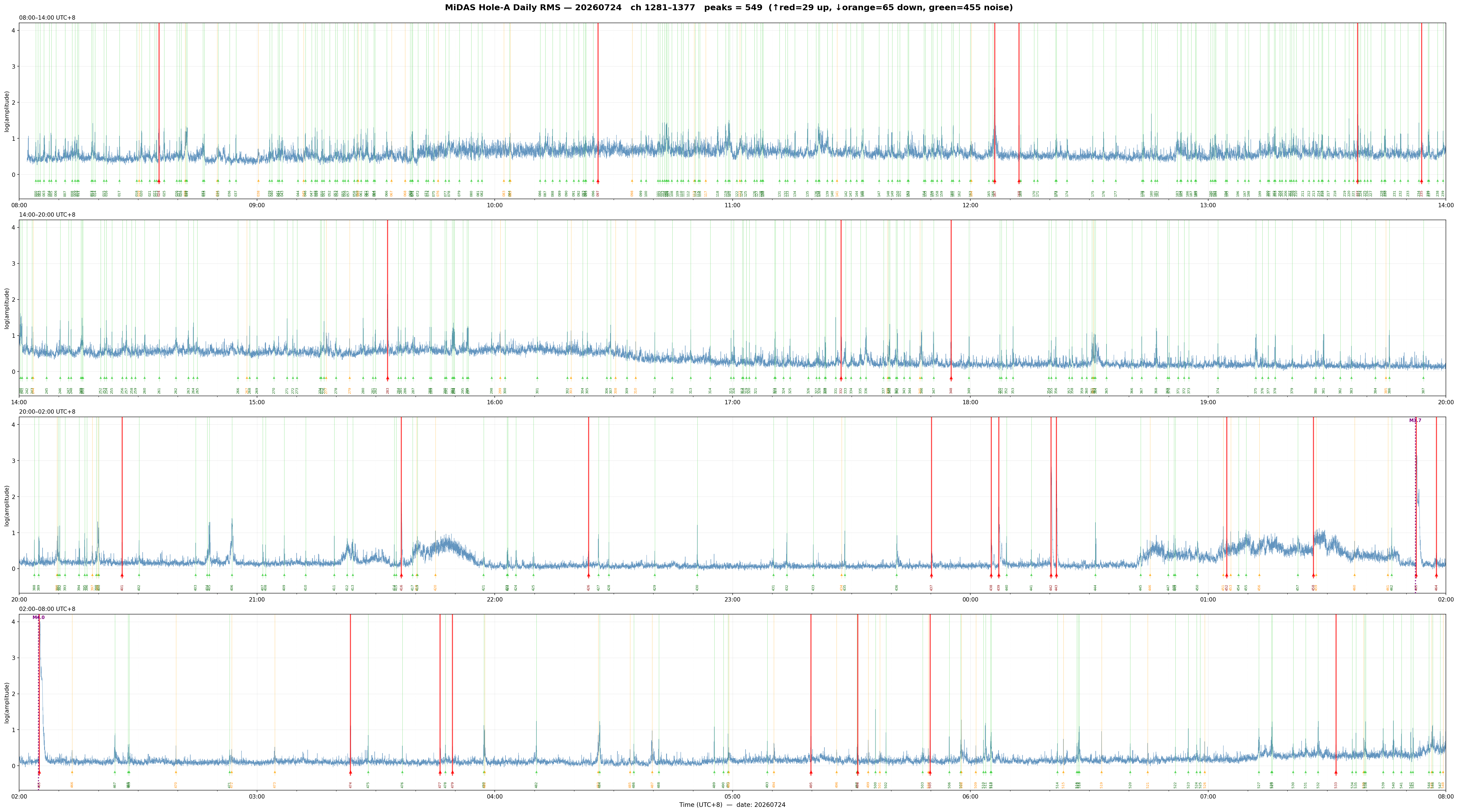Click the 18:00 time tick label

pos(970,402)
